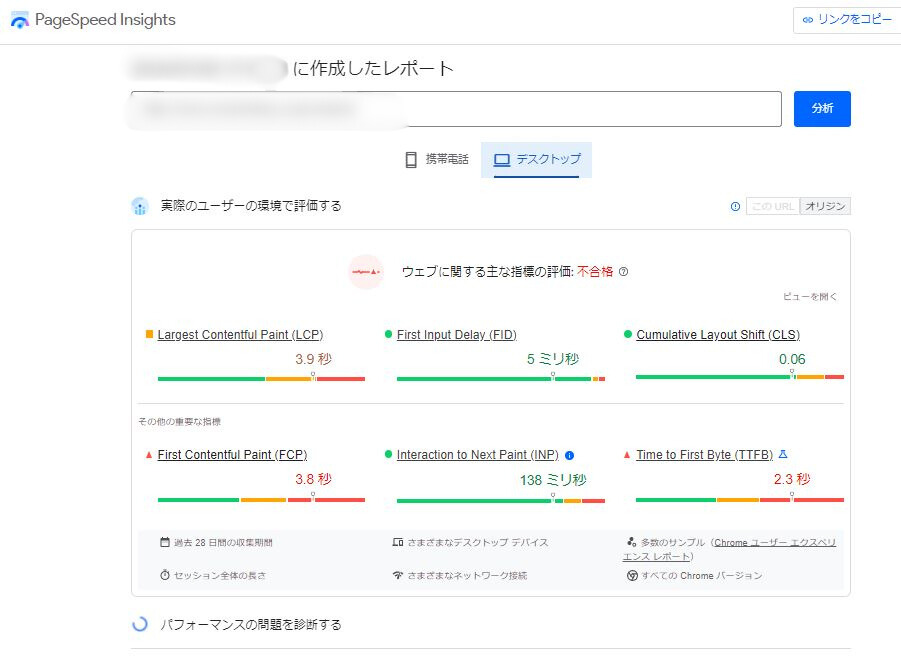The height and width of the screenshot is (660, 901).
Task: Click samples icon by 多数のサンプル
Action: [x=631, y=542]
